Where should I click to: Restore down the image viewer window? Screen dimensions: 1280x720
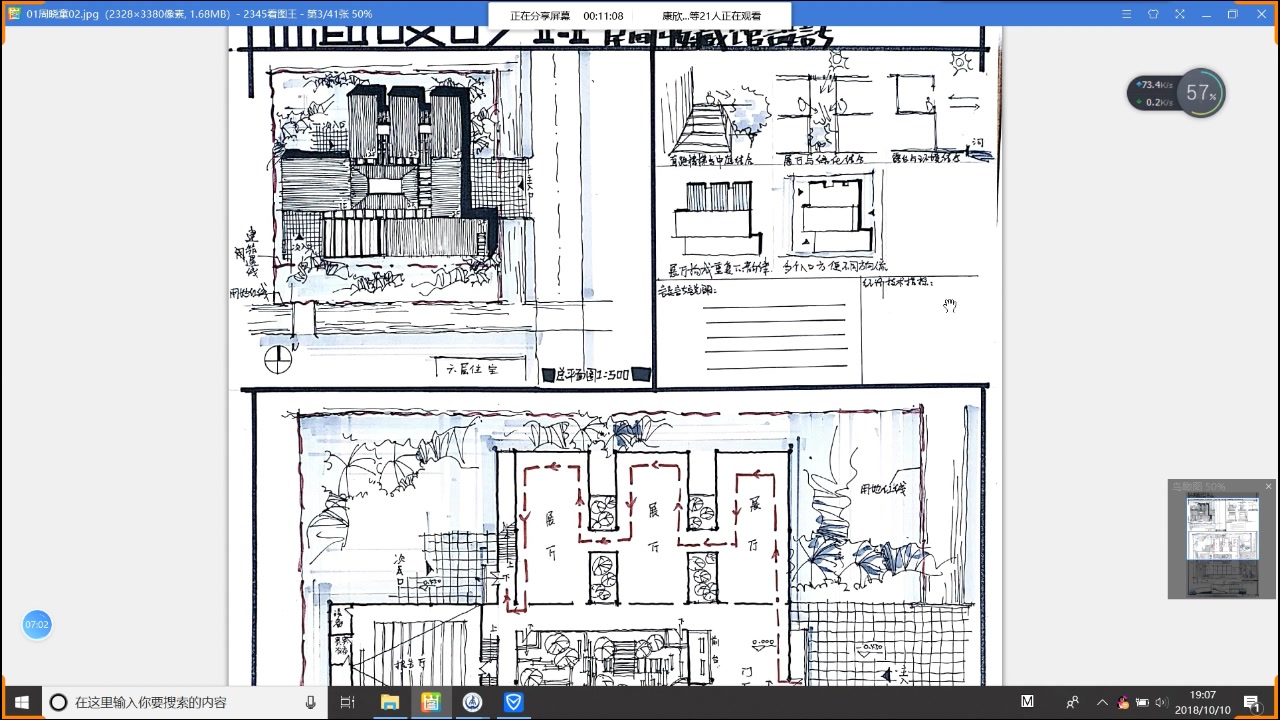(1232, 14)
